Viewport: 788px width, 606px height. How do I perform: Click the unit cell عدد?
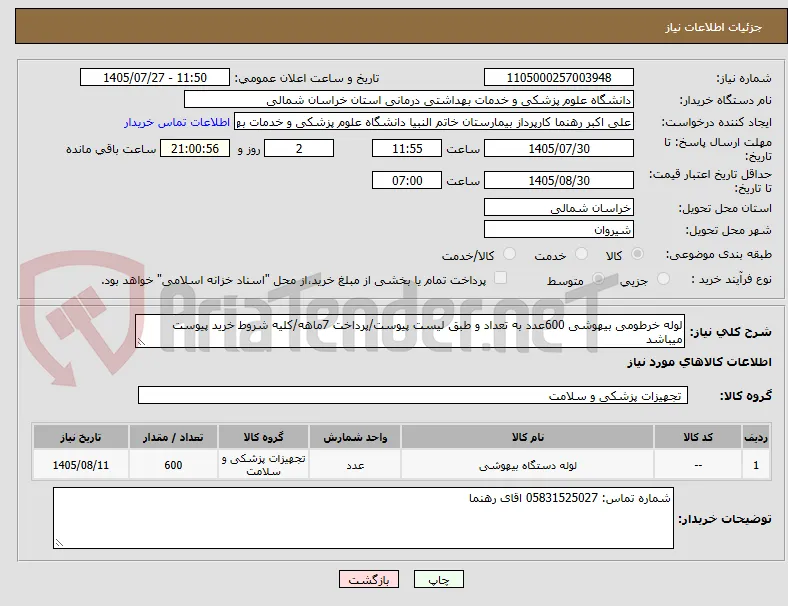click(355, 465)
